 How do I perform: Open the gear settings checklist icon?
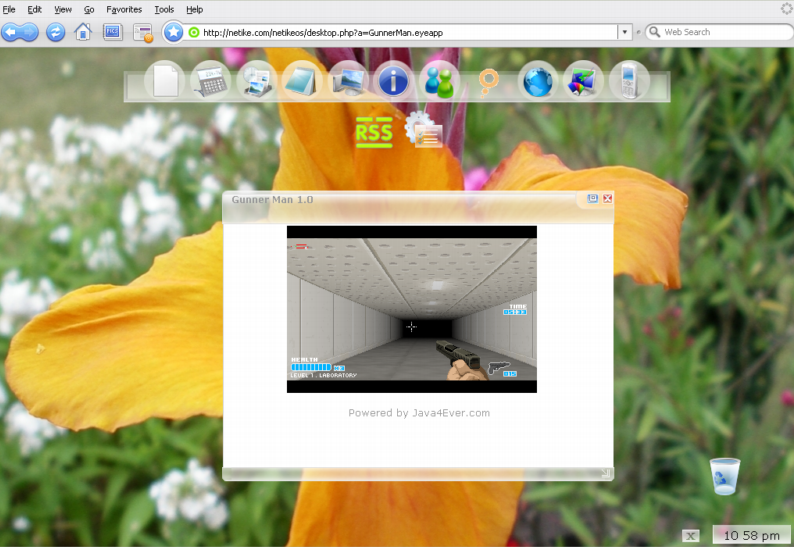point(424,130)
